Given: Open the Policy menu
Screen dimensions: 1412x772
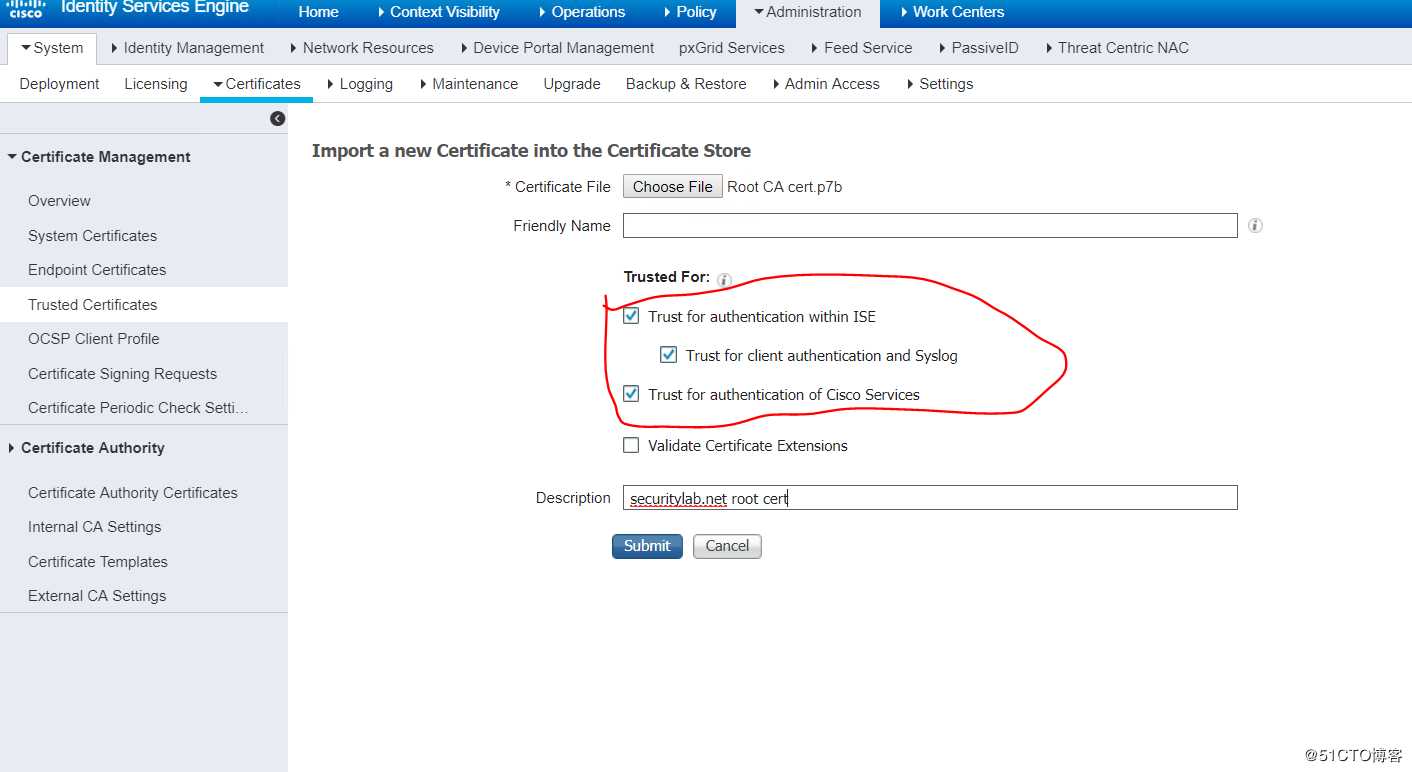Looking at the screenshot, I should click(x=689, y=12).
